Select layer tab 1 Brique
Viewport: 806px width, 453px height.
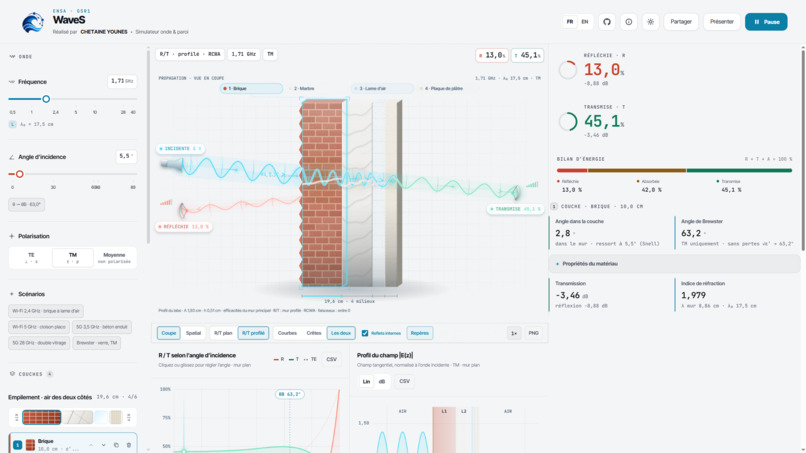point(251,88)
